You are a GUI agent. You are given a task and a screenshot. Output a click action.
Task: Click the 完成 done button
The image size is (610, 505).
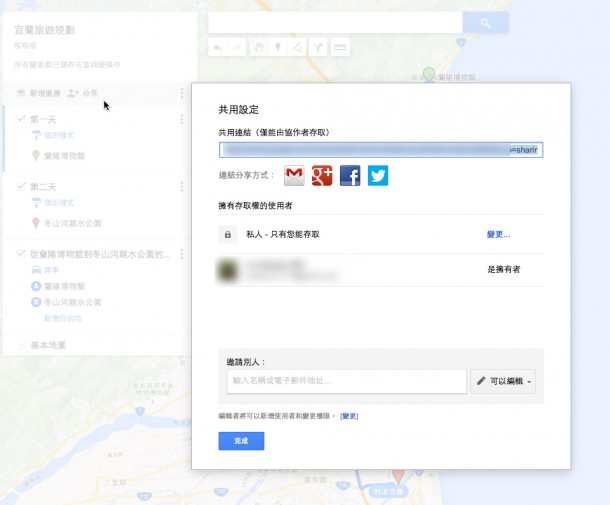241,441
